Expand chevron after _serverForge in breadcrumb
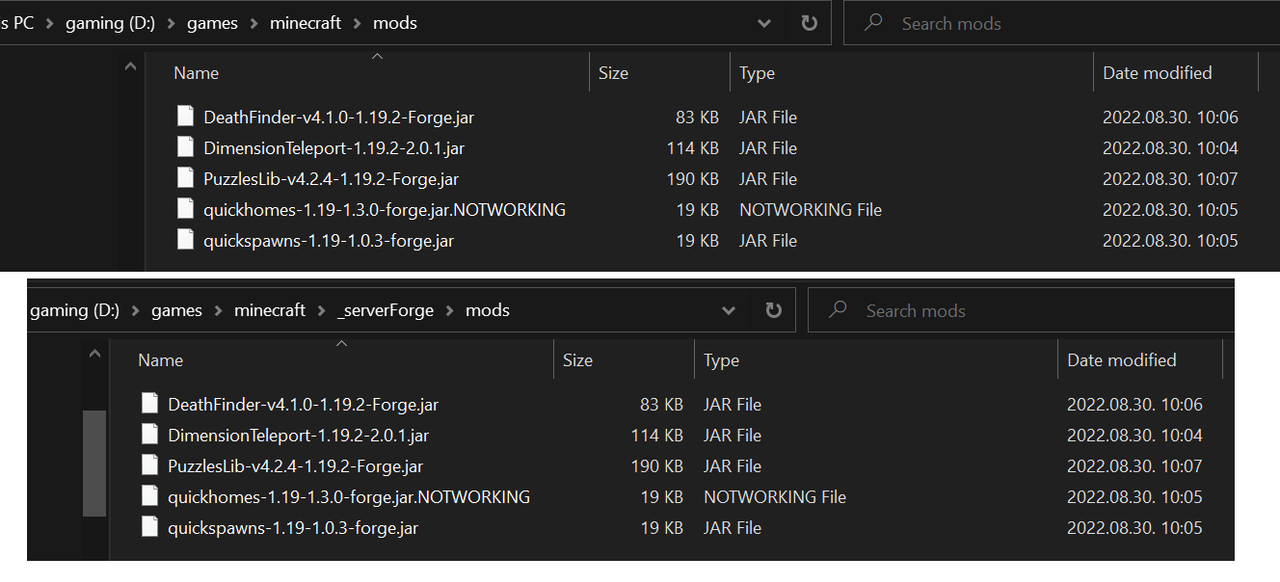The width and height of the screenshot is (1280, 582). (x=450, y=311)
